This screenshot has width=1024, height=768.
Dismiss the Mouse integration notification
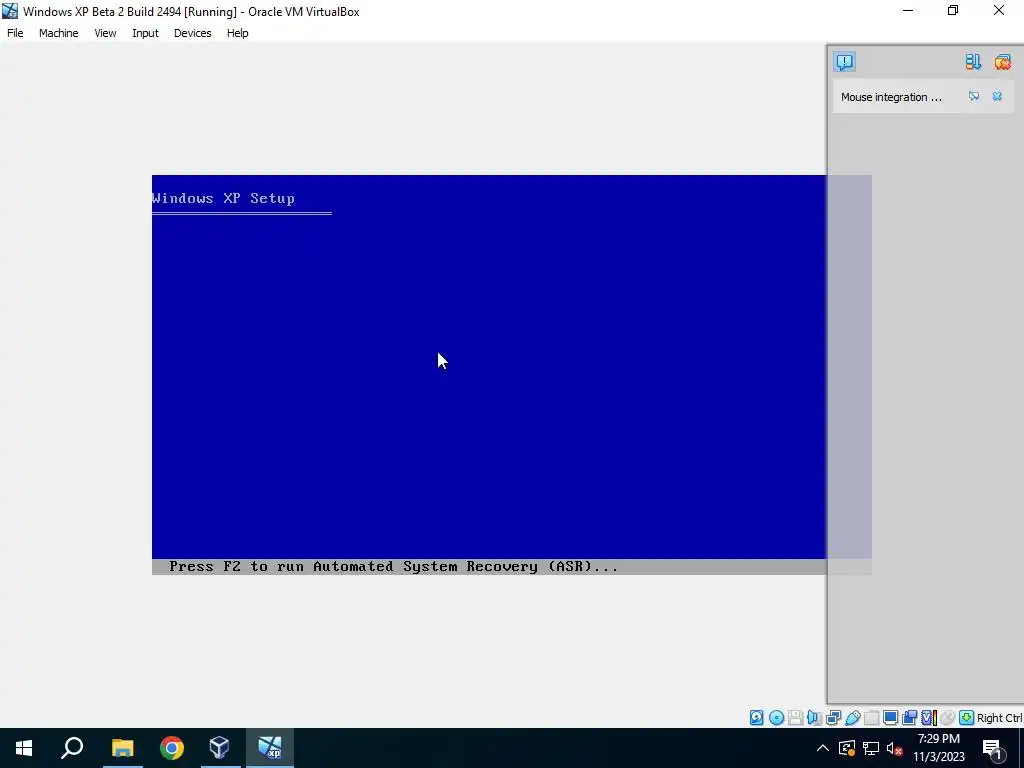[x=997, y=97]
